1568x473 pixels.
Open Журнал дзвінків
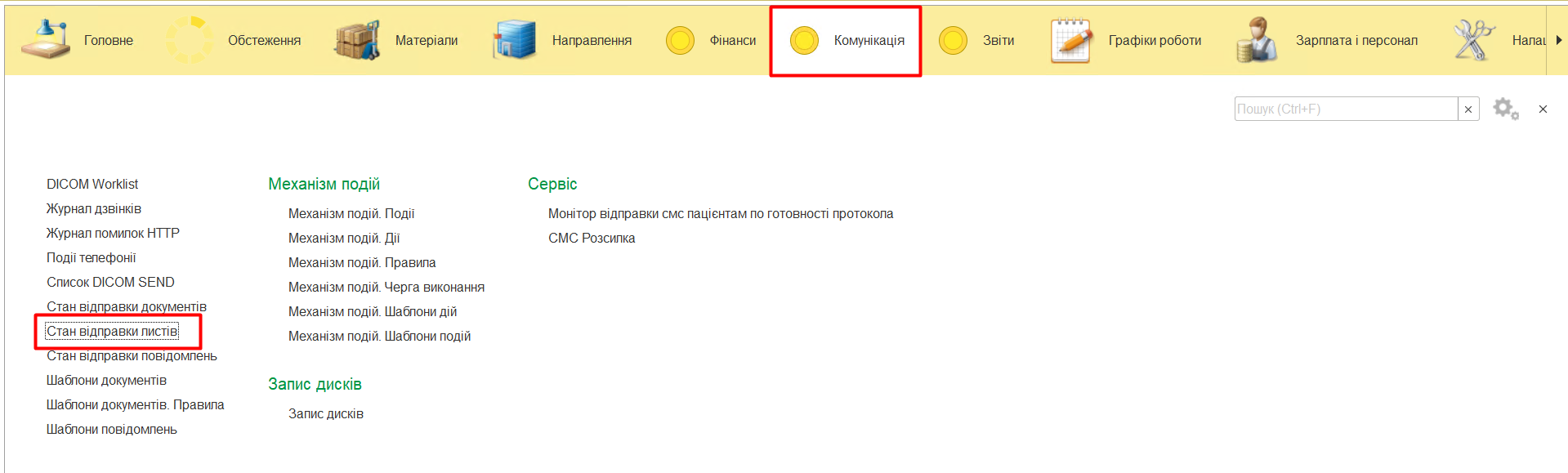point(94,209)
